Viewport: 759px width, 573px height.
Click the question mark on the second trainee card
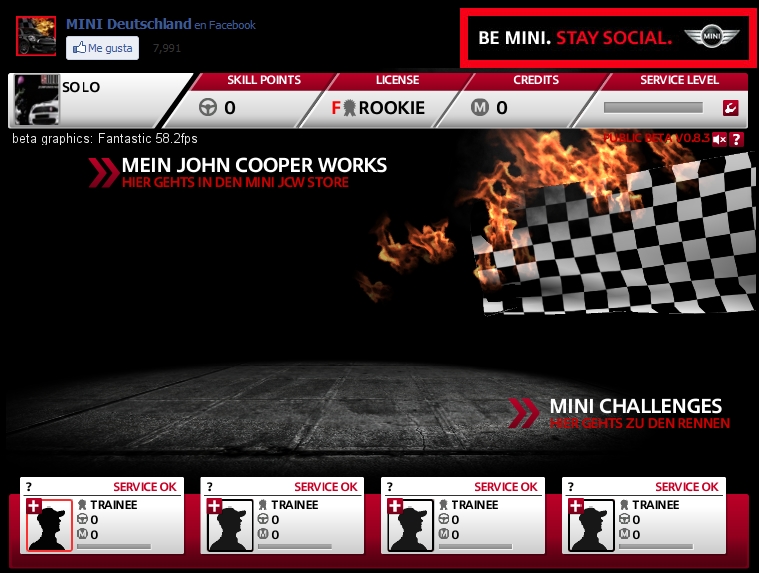tap(209, 487)
